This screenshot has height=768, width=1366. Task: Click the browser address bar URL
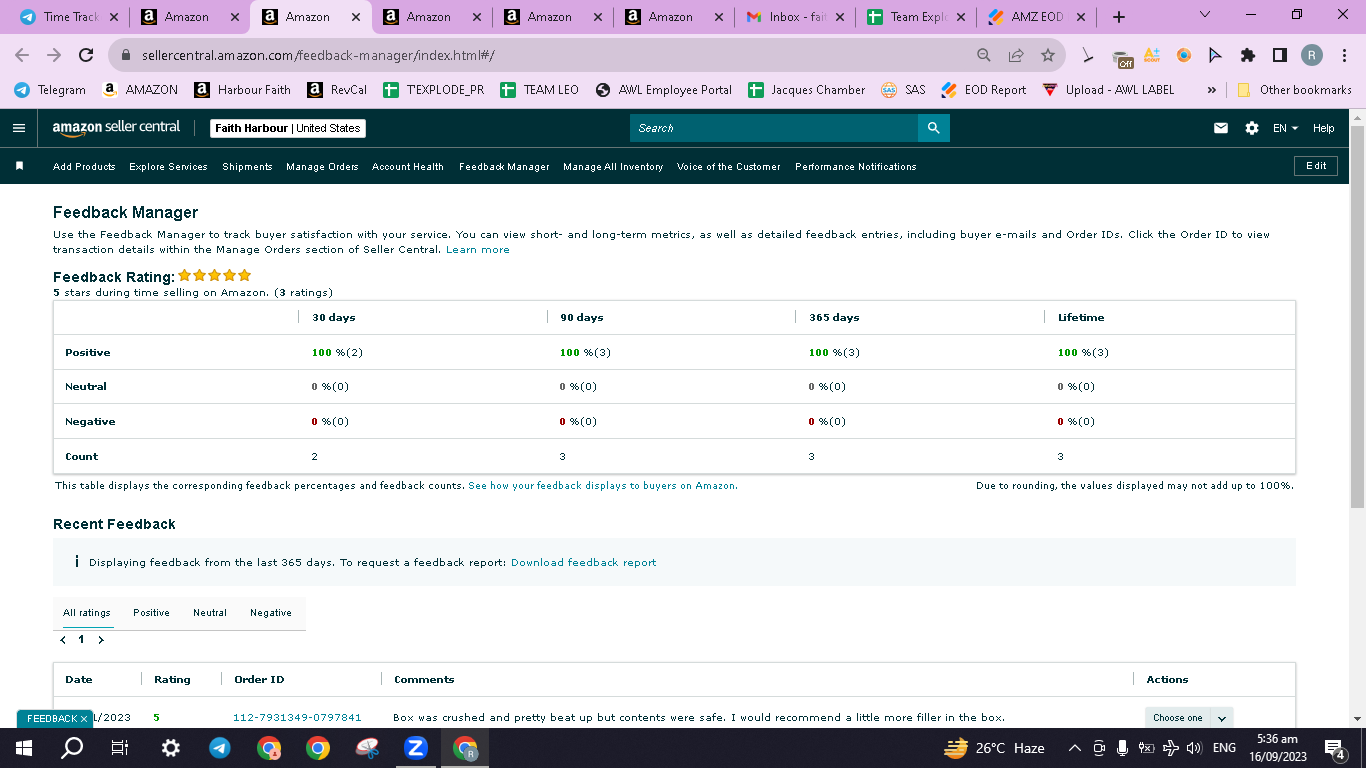tap(318, 55)
